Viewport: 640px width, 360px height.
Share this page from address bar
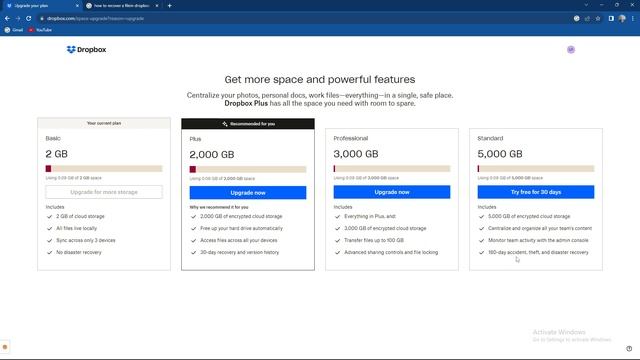587,18
